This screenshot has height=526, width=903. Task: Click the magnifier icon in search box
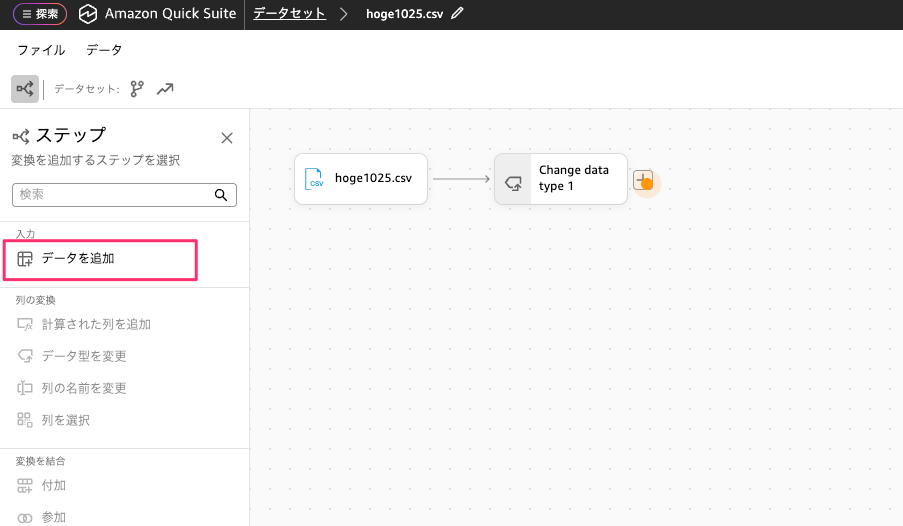tap(221, 194)
